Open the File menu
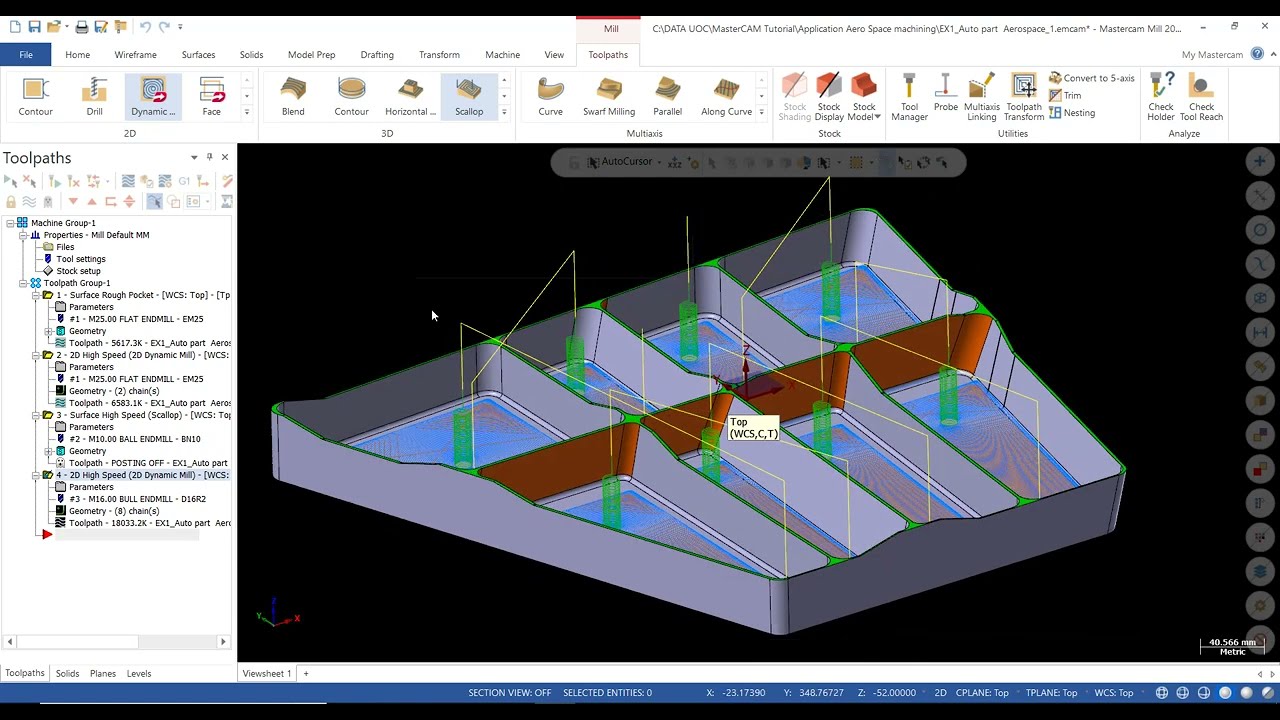Viewport: 1280px width, 720px height. pos(26,55)
